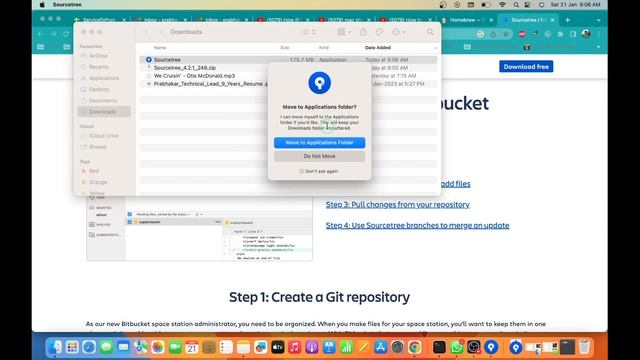
Task: Go forward in Finder window
Action: click(x=161, y=32)
